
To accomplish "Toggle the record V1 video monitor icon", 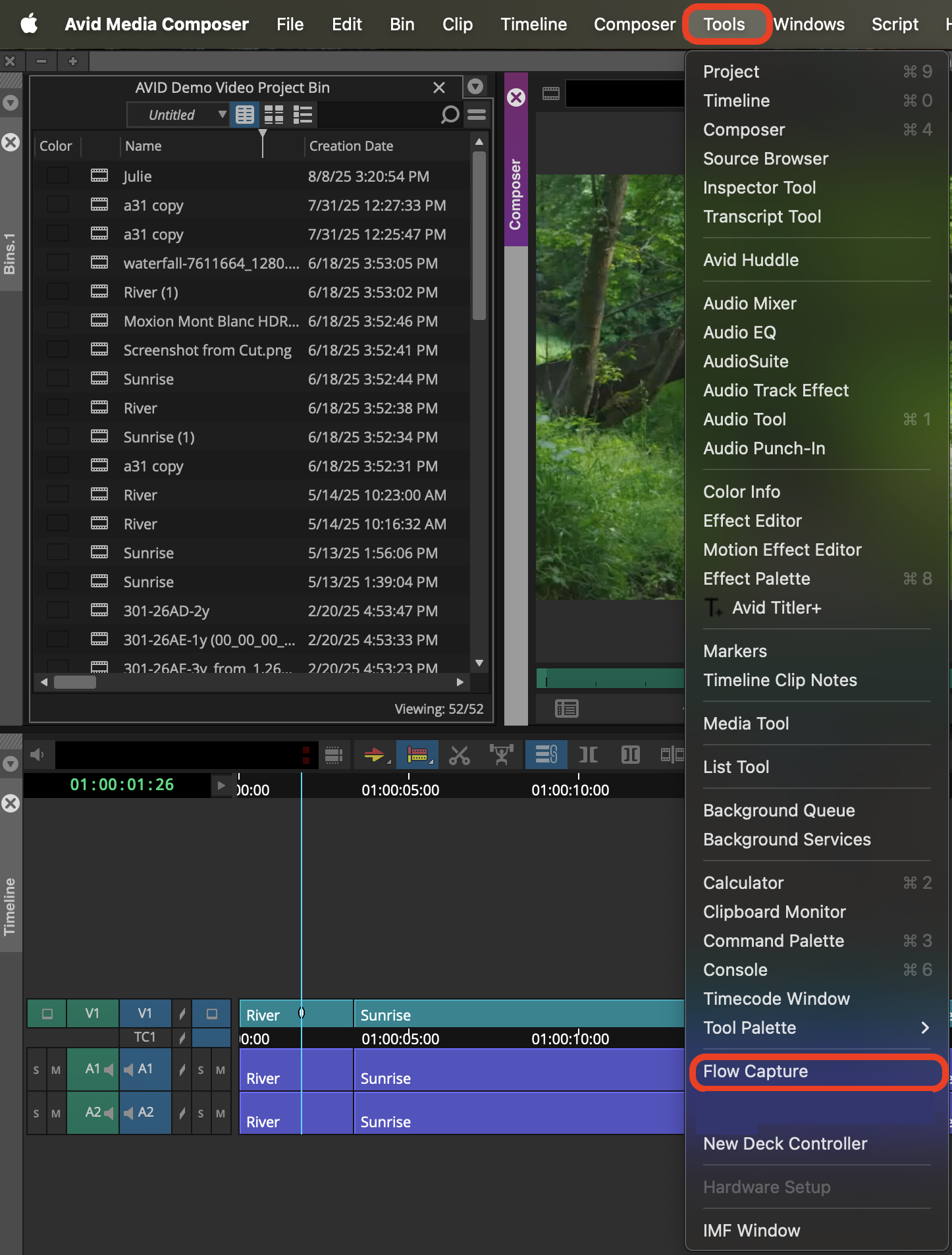I will tap(211, 1014).
